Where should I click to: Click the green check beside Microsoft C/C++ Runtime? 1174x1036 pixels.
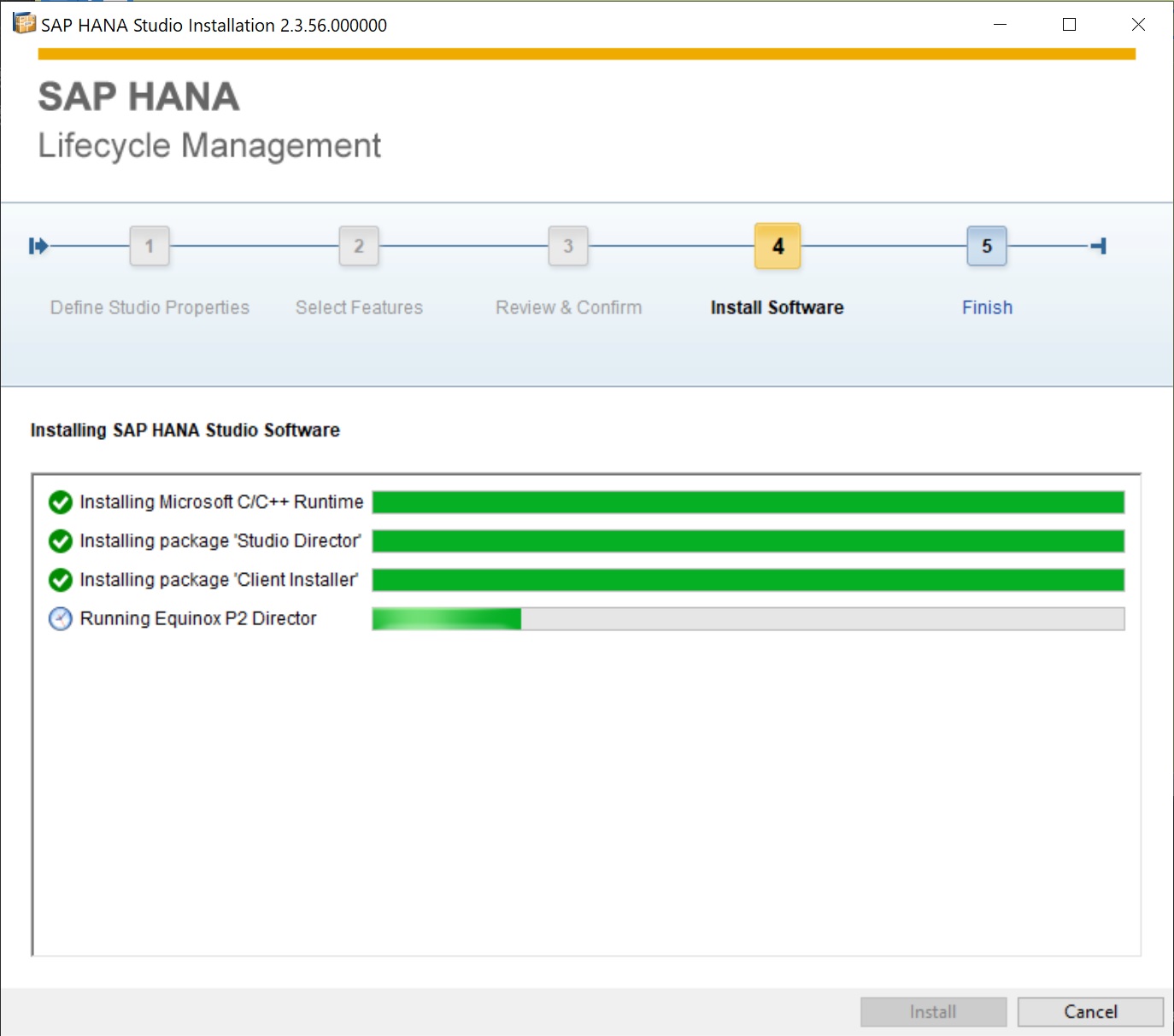[x=61, y=502]
